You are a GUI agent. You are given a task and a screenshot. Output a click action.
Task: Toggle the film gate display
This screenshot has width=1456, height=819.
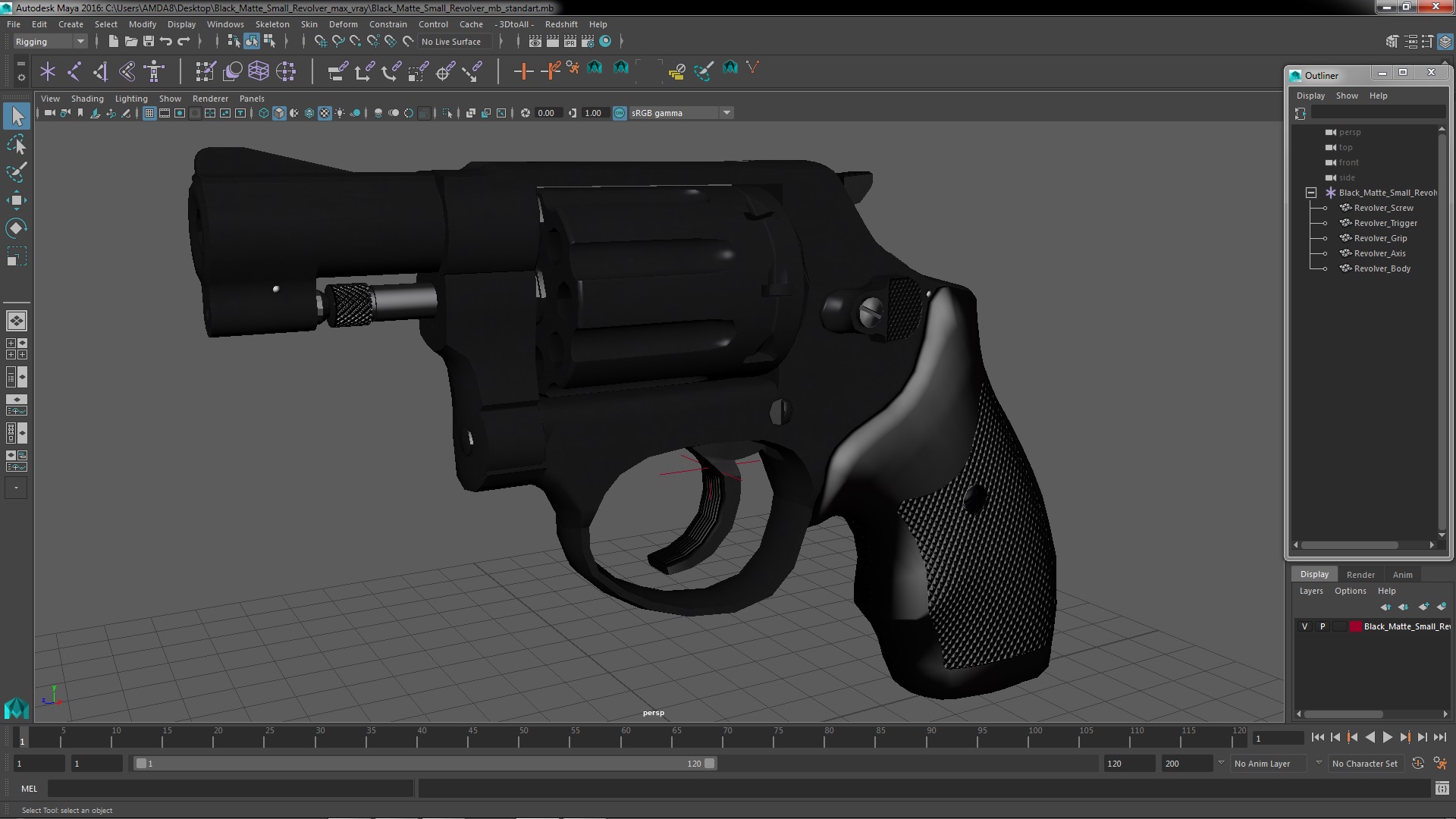point(165,113)
